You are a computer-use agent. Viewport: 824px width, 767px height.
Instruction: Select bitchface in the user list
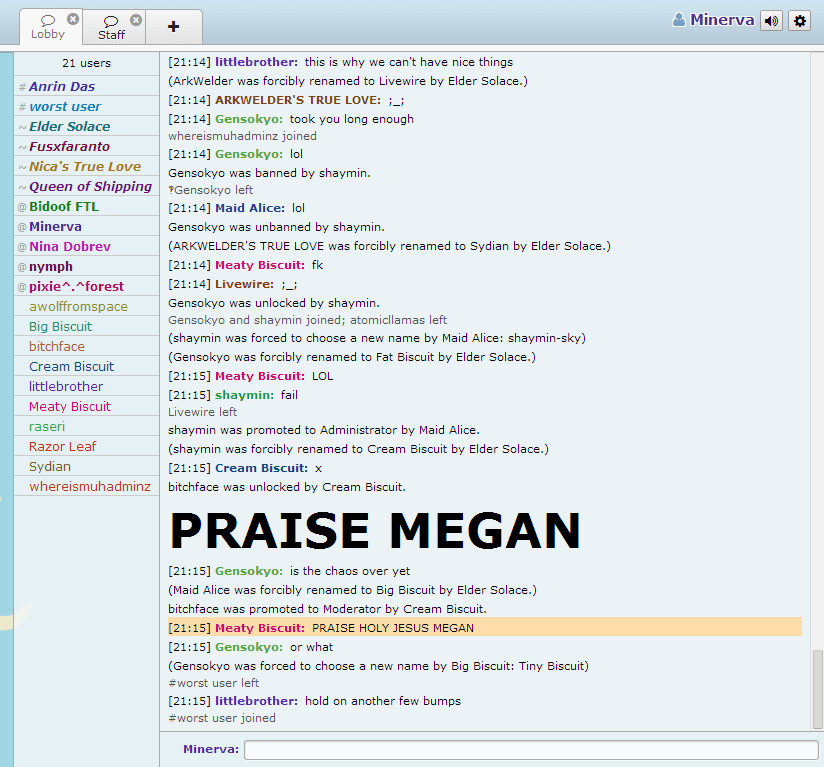[x=87, y=346]
